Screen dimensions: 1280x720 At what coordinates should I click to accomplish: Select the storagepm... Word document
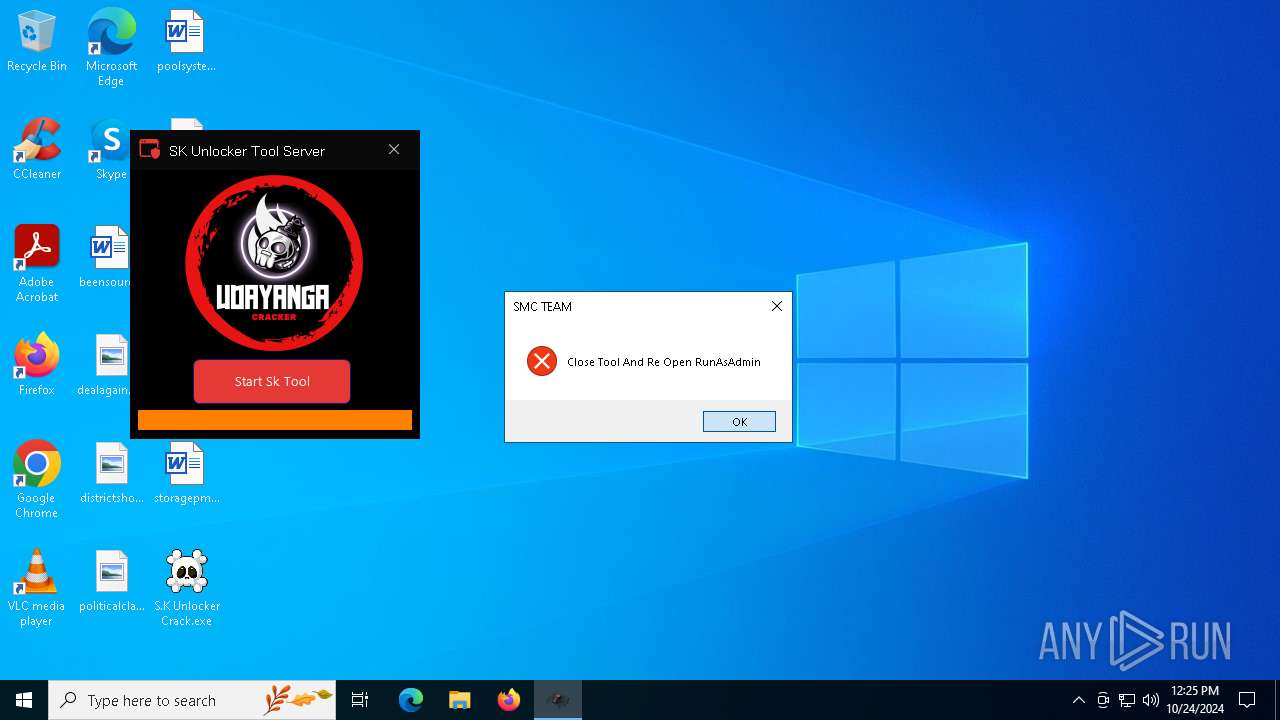click(x=186, y=472)
